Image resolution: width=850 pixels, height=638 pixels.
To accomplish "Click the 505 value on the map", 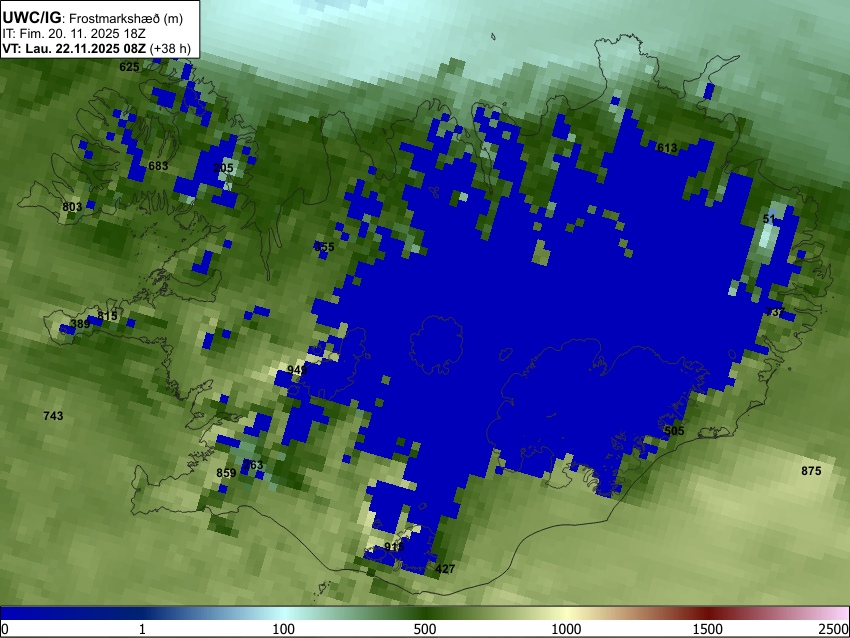I will [674, 431].
